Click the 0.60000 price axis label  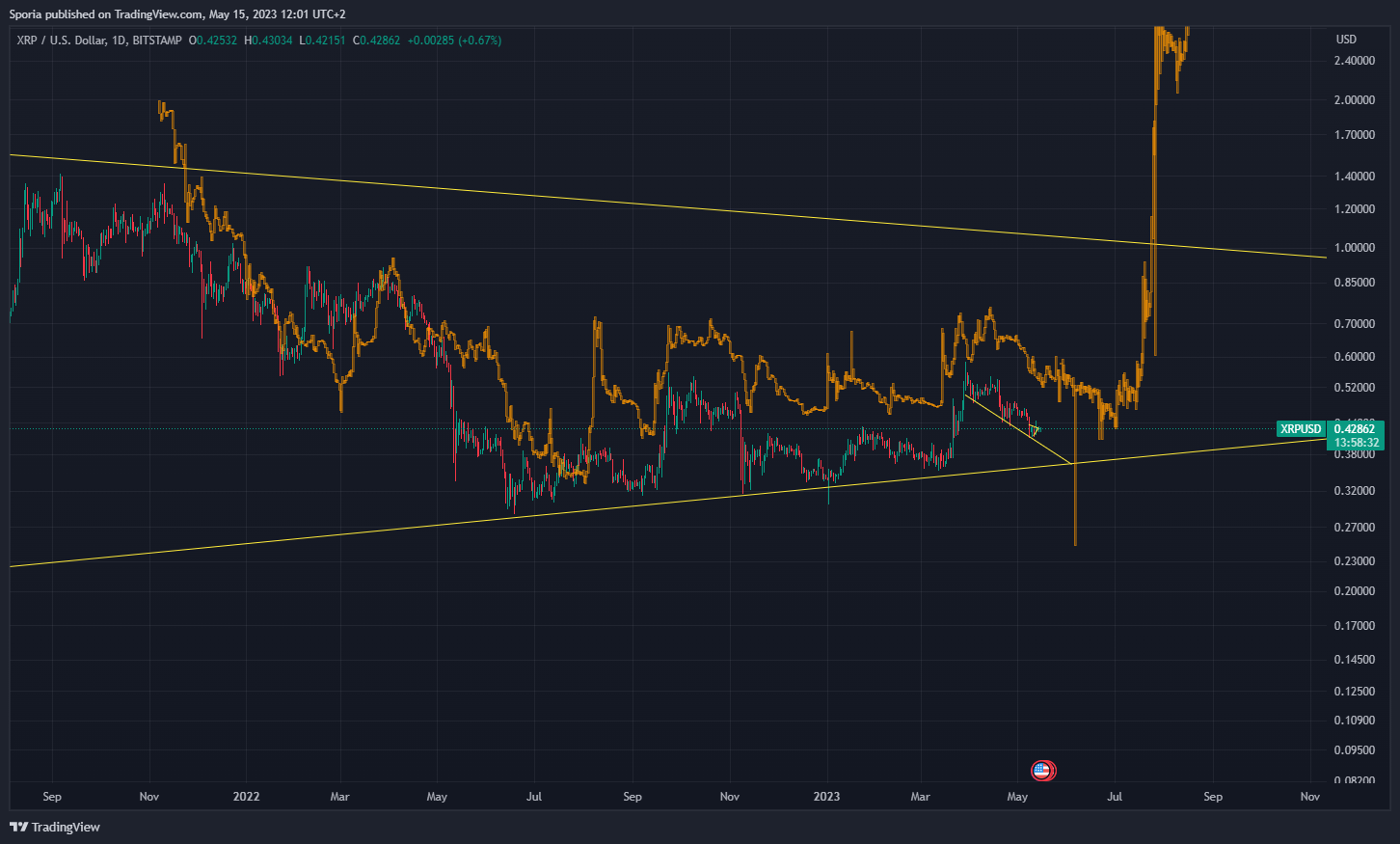[x=1355, y=357]
